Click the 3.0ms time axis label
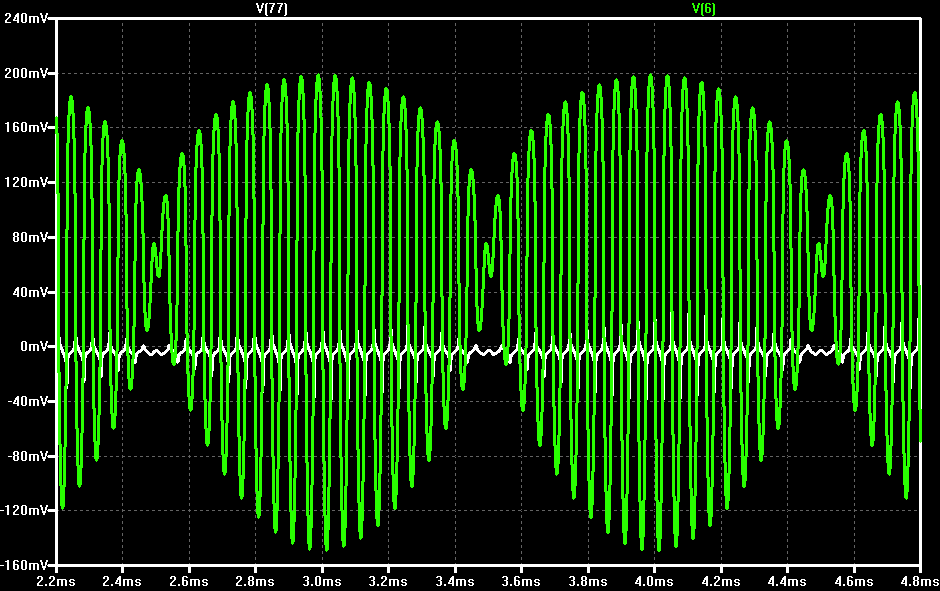This screenshot has width=940, height=591. coord(322,581)
